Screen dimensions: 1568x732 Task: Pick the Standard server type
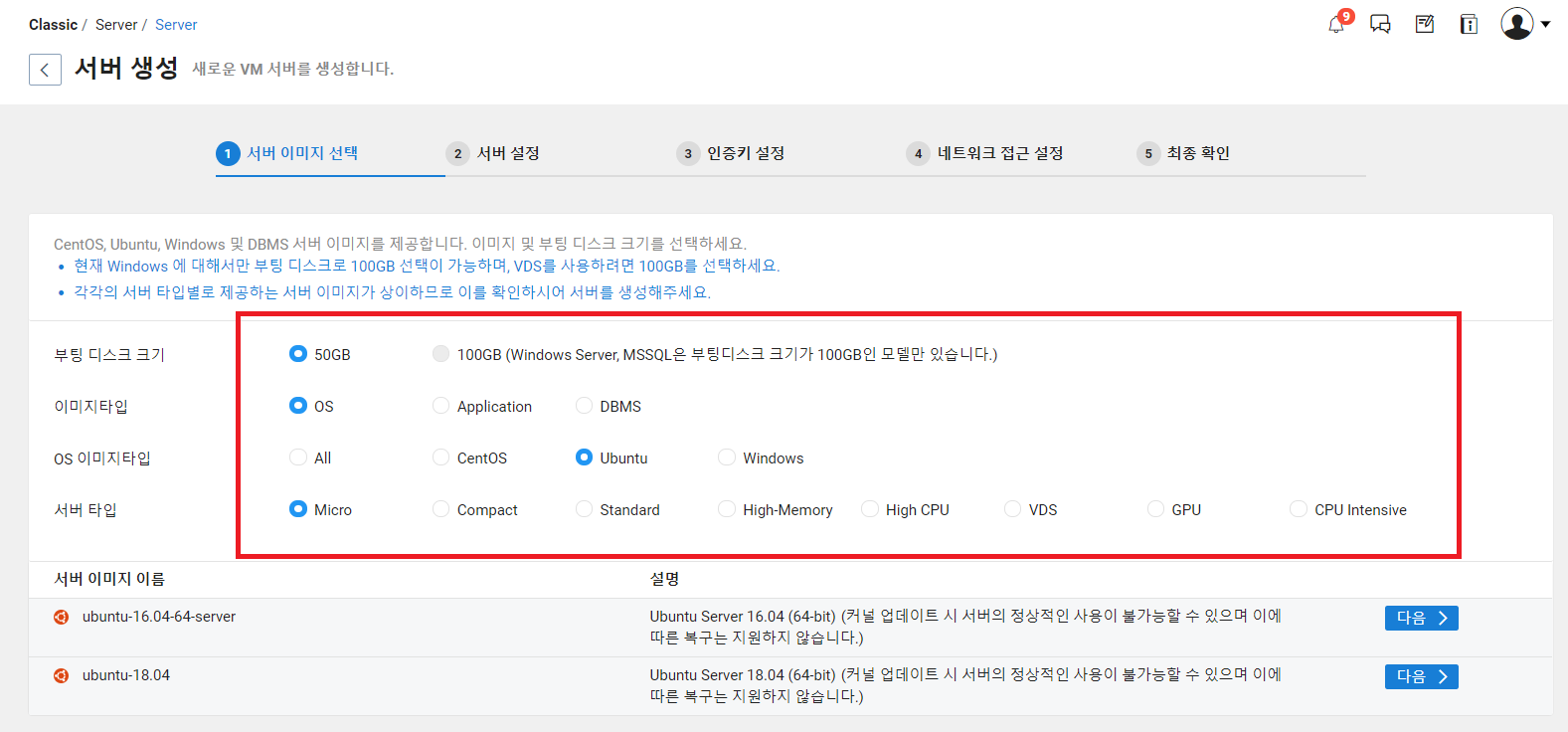pos(584,509)
